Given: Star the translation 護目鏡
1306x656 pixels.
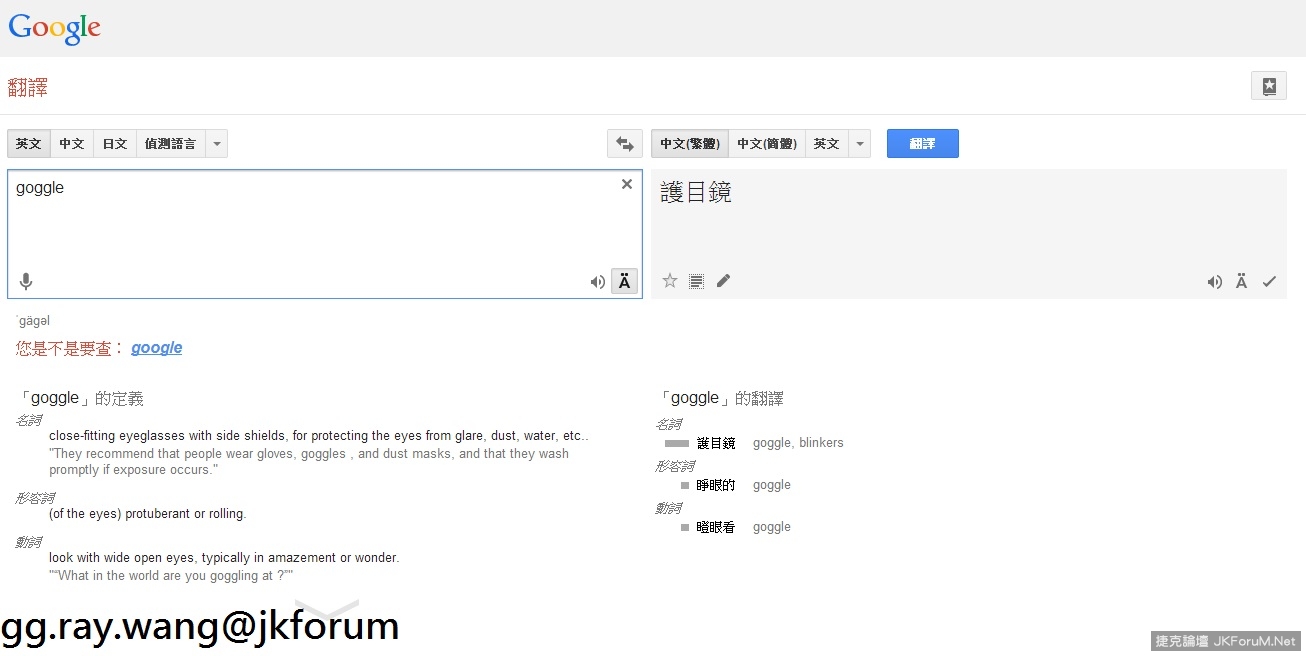Looking at the screenshot, I should point(670,281).
